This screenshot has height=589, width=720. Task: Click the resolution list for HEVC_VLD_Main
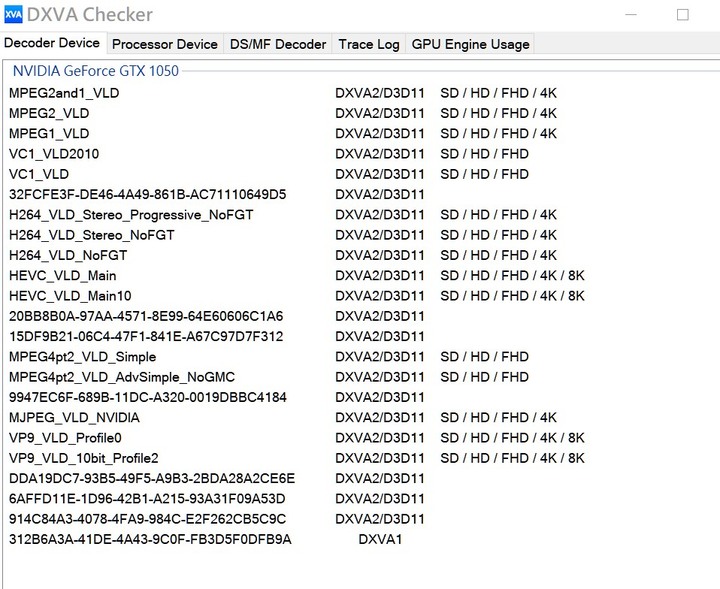pos(512,275)
